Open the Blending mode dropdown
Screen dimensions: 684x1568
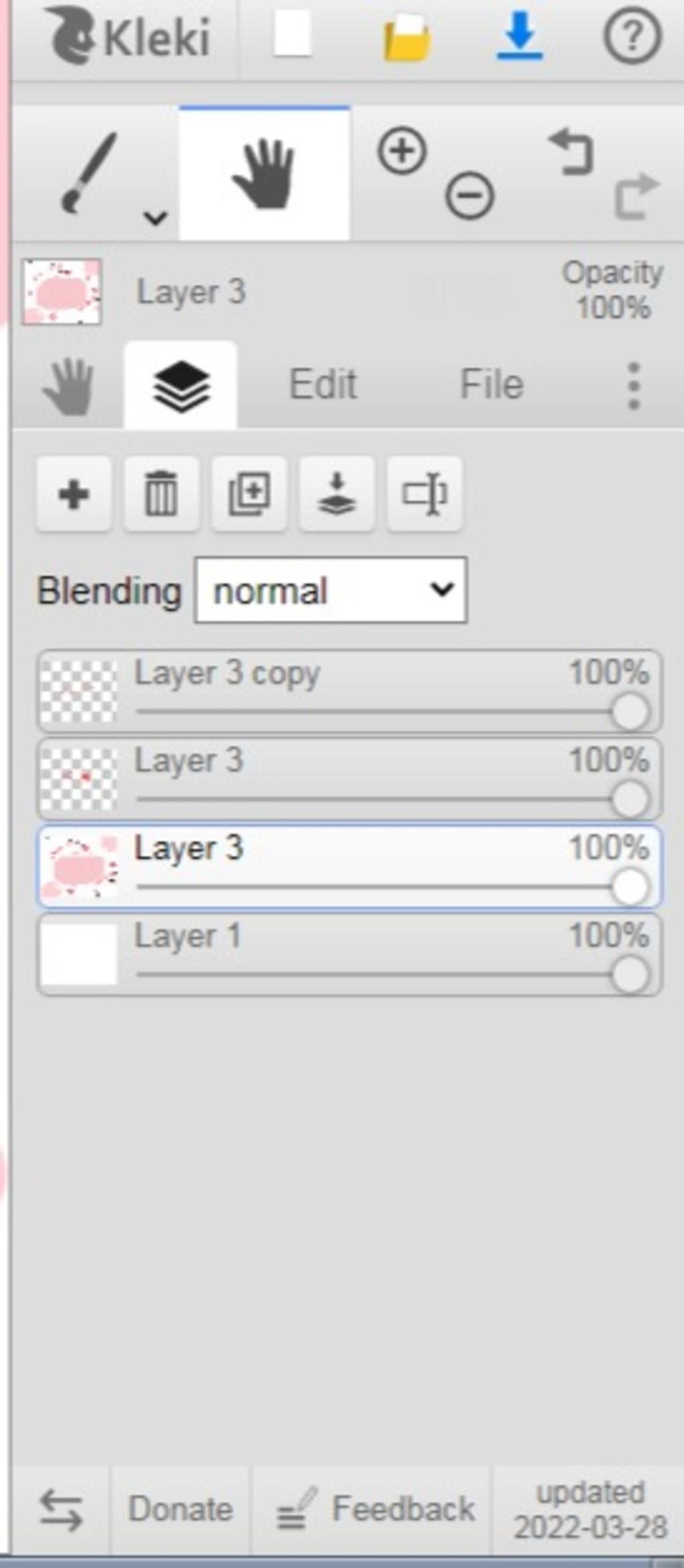tap(331, 590)
